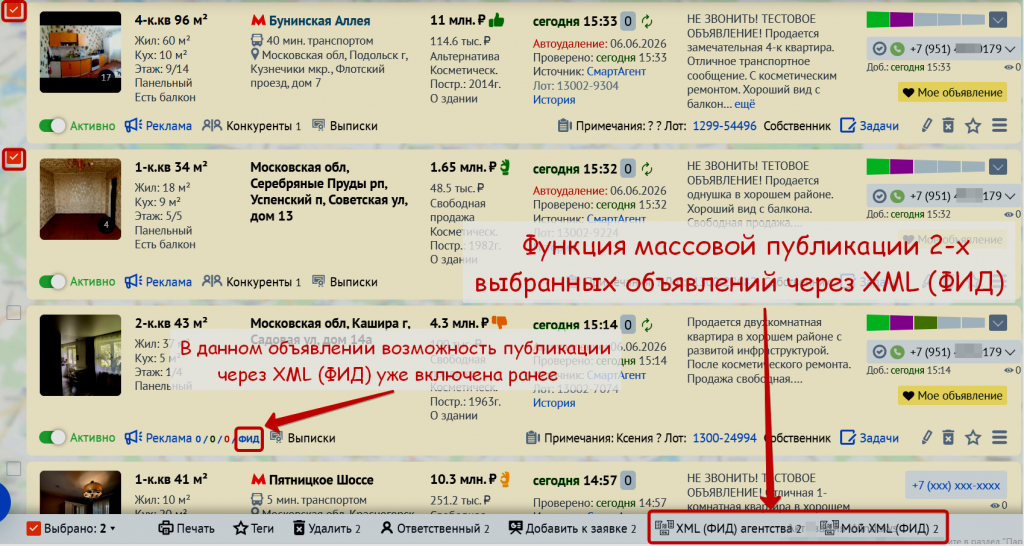Expand phone number chevron in 2-к.кв listing
The image size is (1024, 546).
pos(1011,352)
